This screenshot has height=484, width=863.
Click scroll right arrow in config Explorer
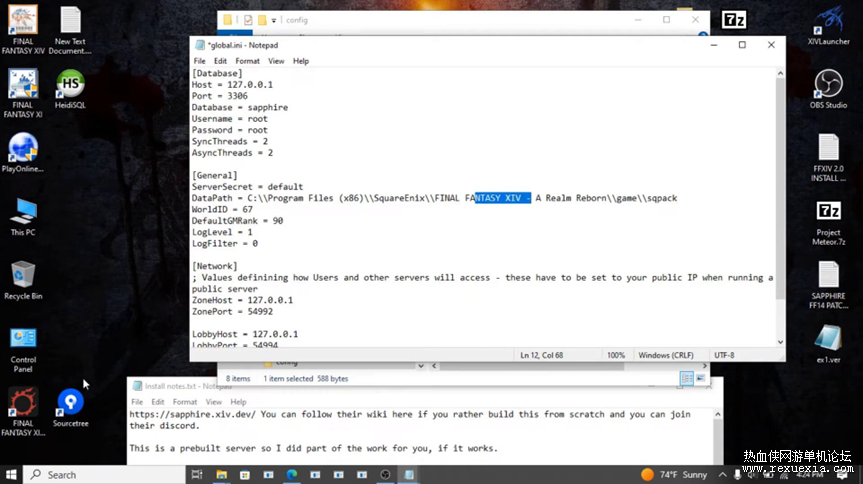(704, 366)
